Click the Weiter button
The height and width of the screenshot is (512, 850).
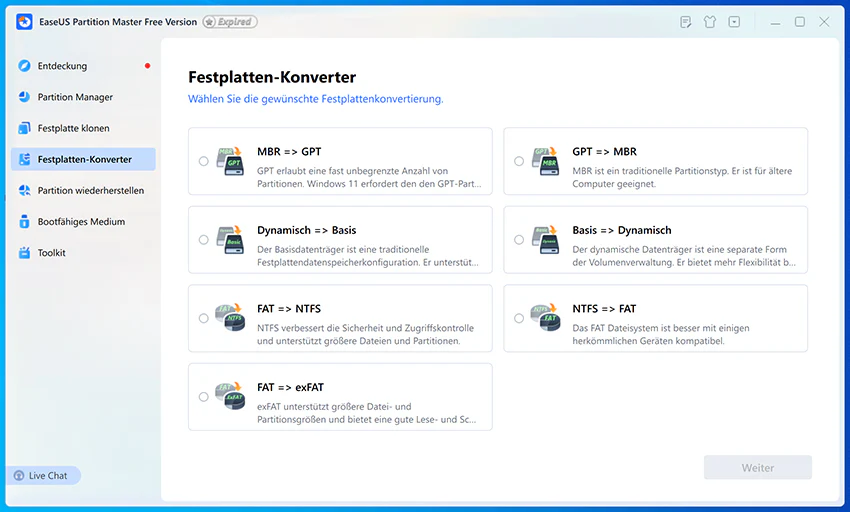click(x=757, y=468)
